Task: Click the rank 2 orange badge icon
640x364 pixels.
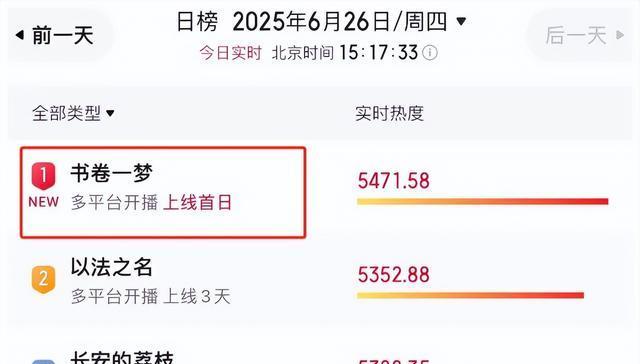Action: [43, 279]
